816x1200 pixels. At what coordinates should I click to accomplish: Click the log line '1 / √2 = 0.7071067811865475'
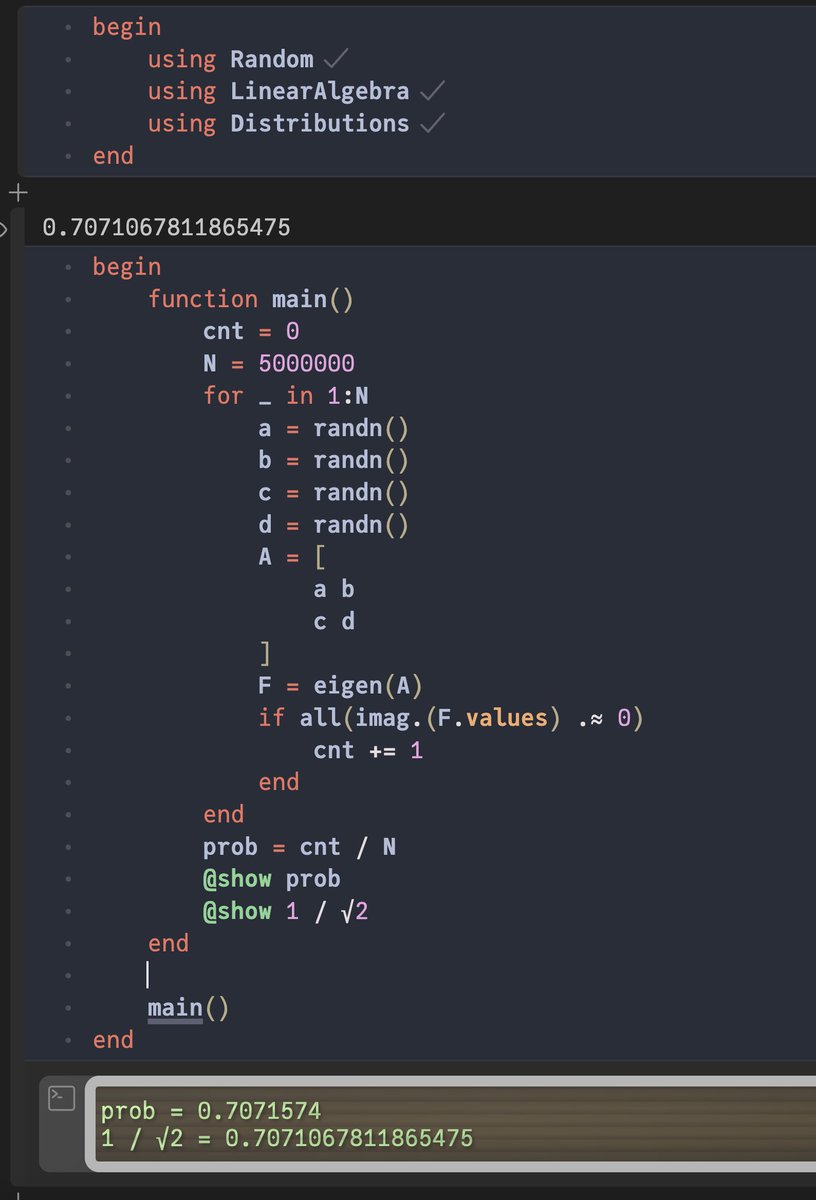(287, 1138)
